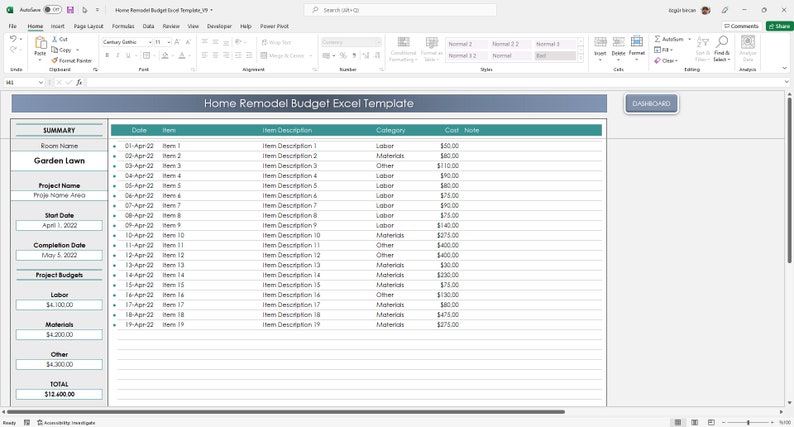The height and width of the screenshot is (427, 794).
Task: Open the number format Currency dropdown
Action: (378, 42)
